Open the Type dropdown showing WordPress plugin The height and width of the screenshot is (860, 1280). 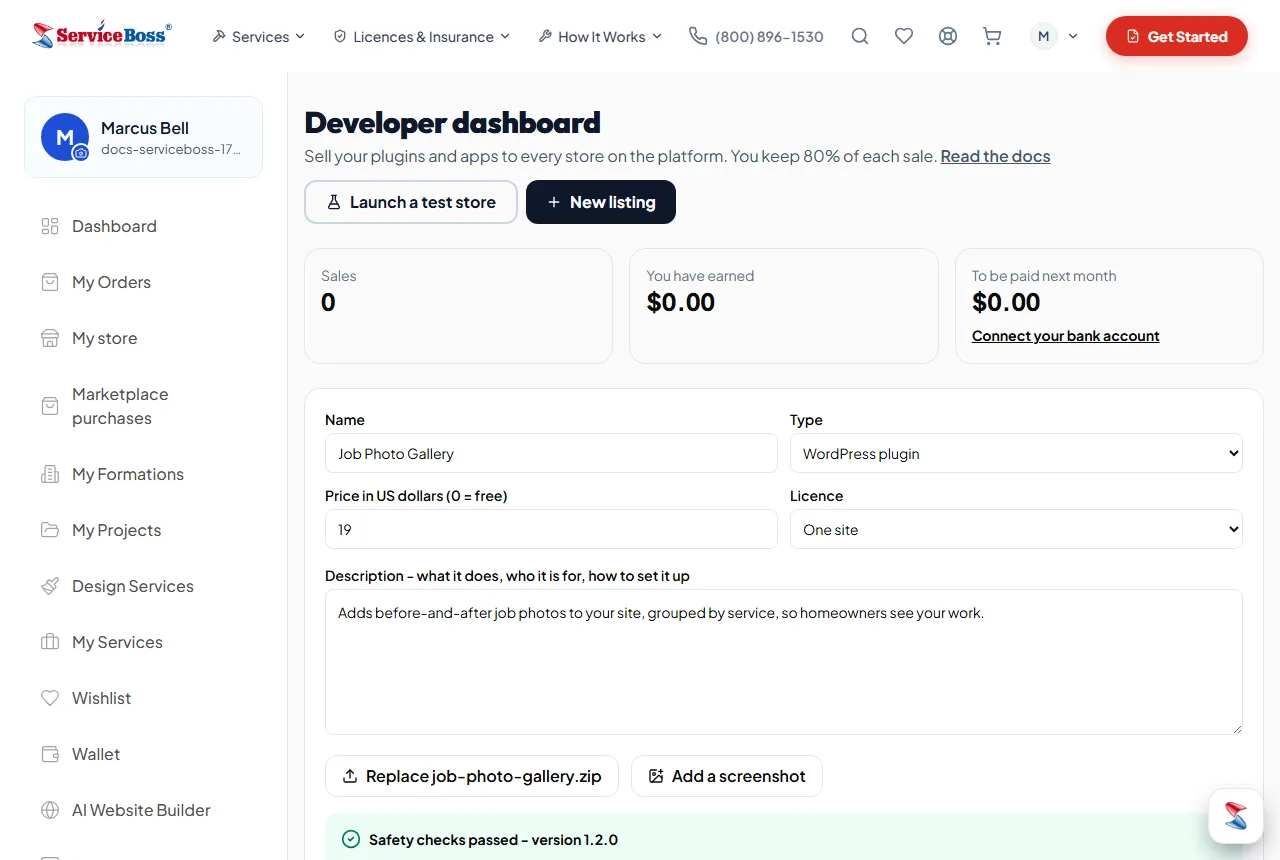(1016, 453)
